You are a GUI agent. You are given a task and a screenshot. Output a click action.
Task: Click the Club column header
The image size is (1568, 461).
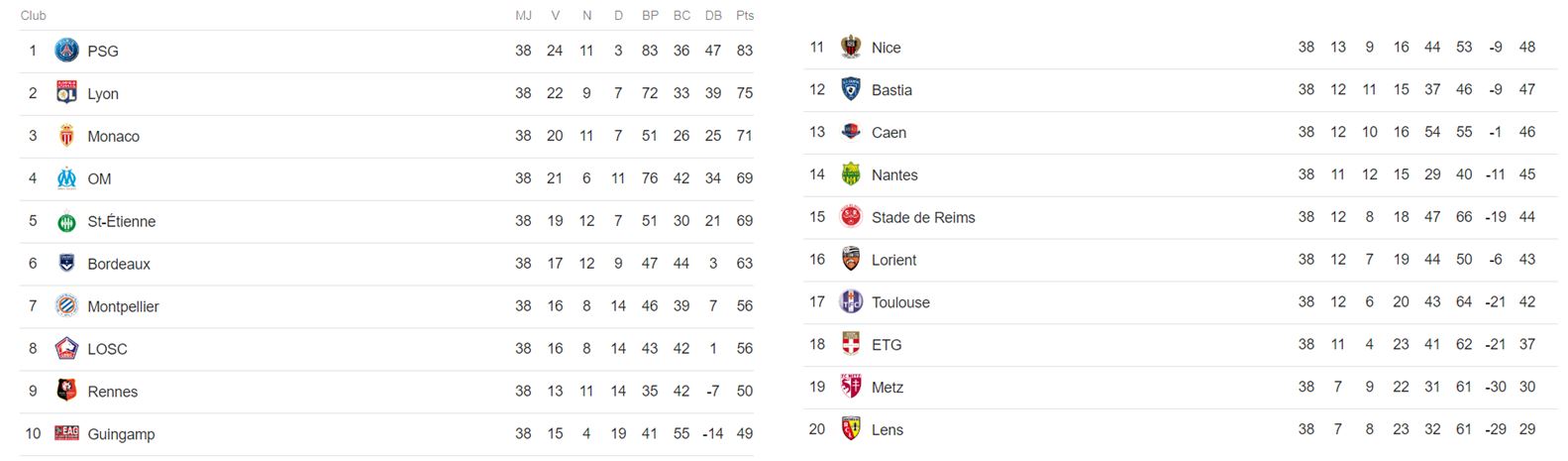pyautogui.click(x=34, y=15)
